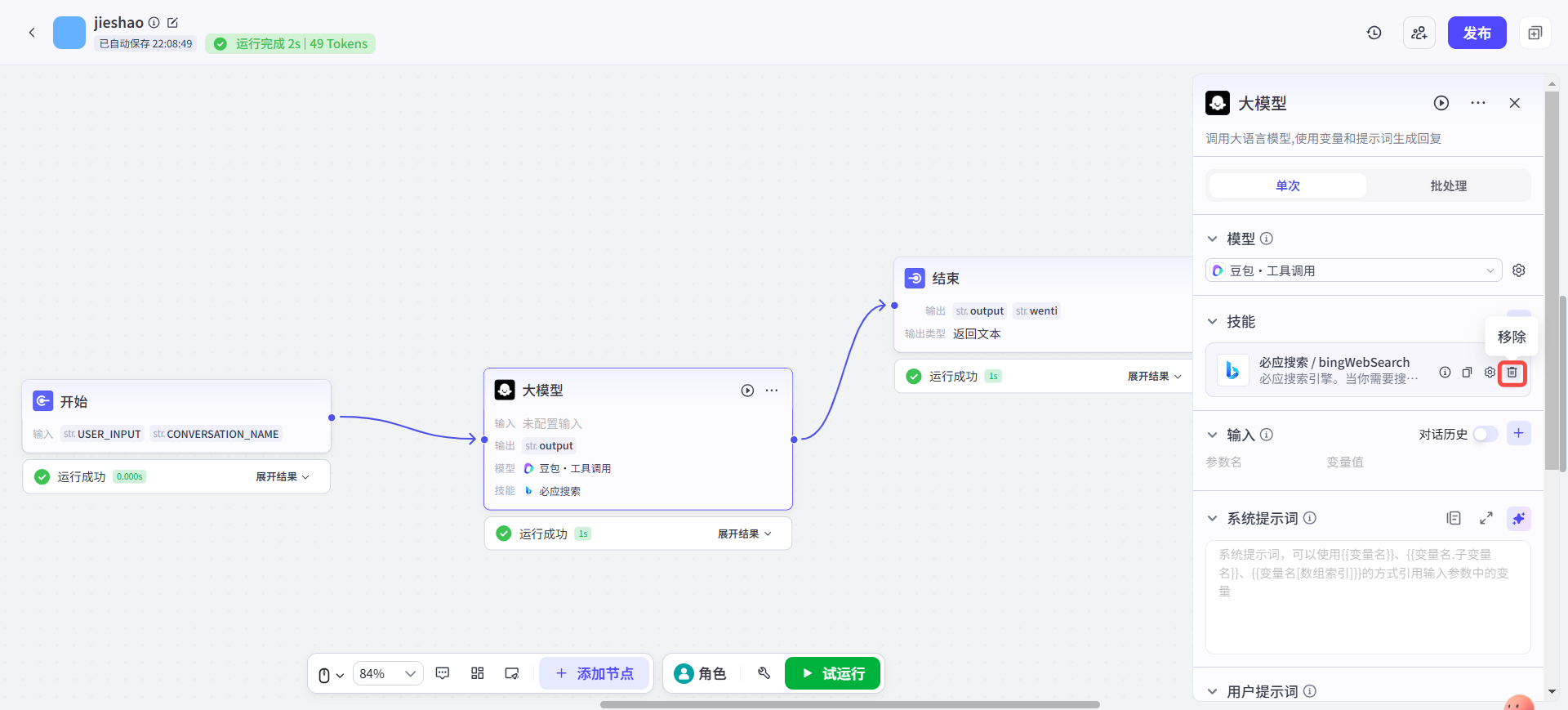The image size is (1568, 710).
Task: Open the 84% zoom dropdown
Action: tap(388, 673)
